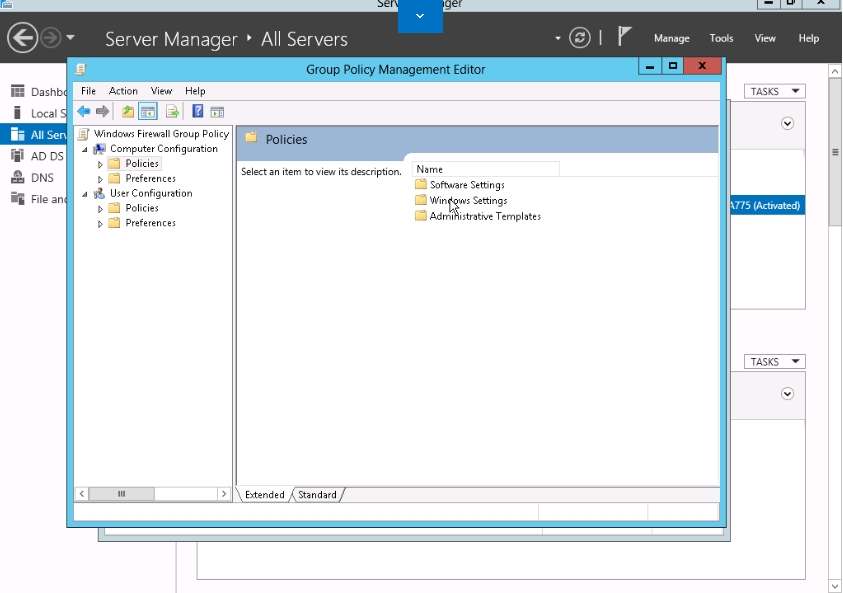Open the upper TASKS dropdown
The height and width of the screenshot is (593, 843).
point(775,91)
